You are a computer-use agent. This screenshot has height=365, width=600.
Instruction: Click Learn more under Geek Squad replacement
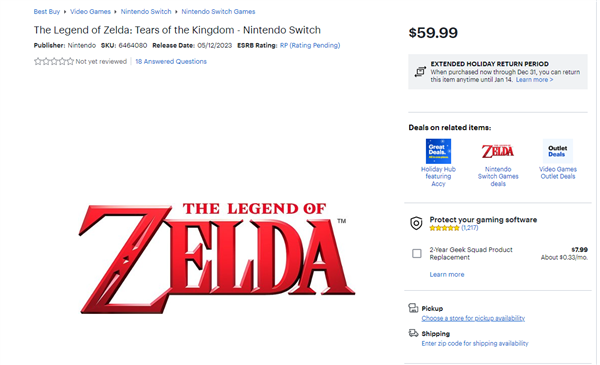[x=447, y=274]
